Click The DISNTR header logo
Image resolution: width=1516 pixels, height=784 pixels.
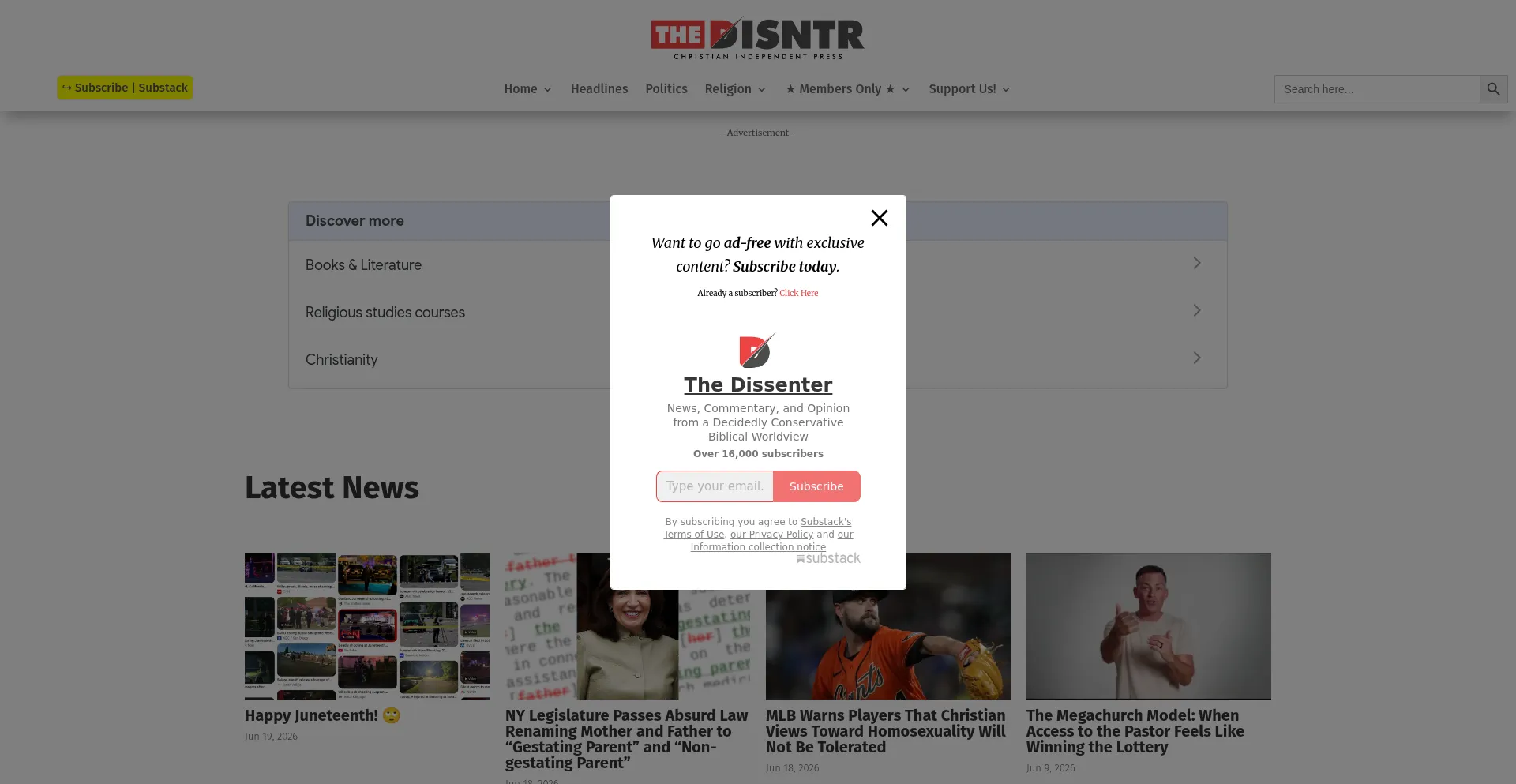757,39
